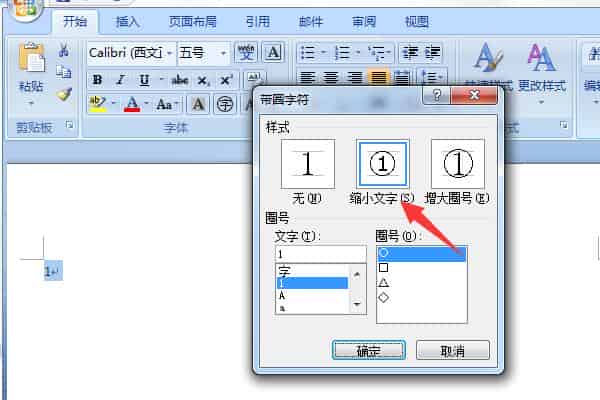Viewport: 600px width, 400px height.
Task: Click the help question-mark button in the dialog
Action: click(437, 95)
